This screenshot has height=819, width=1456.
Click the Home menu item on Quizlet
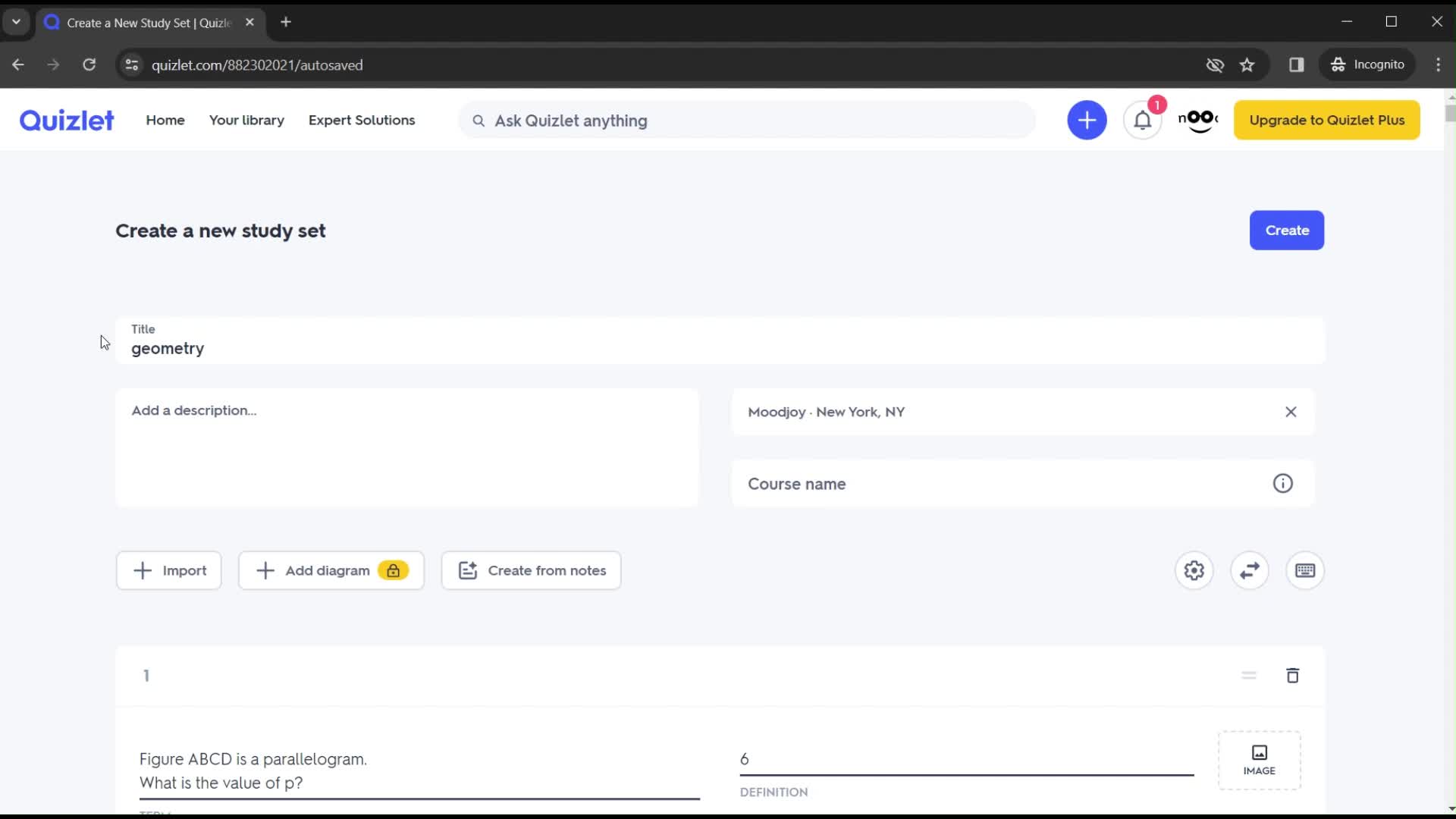tap(166, 120)
